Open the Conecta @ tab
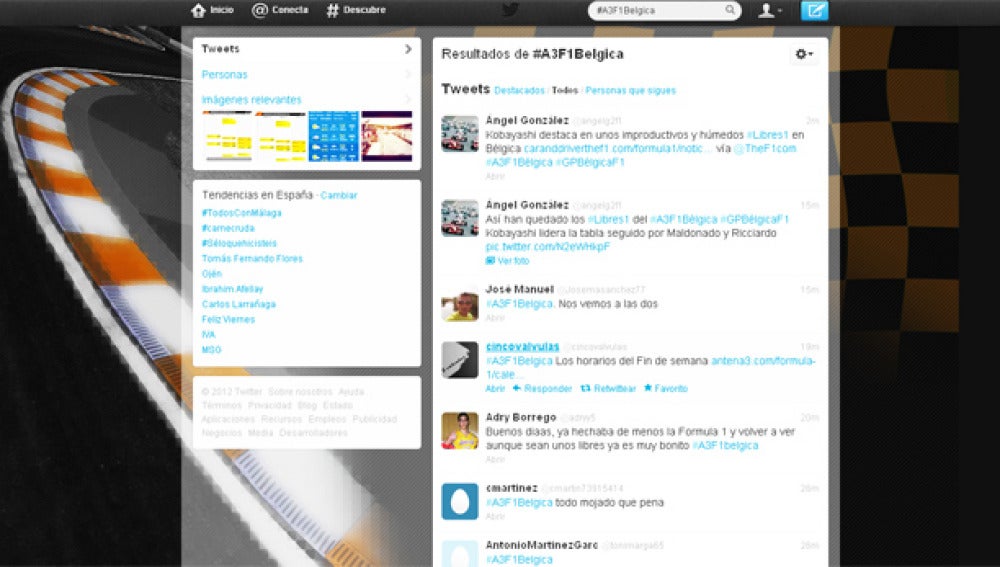1000x567 pixels. click(x=280, y=10)
